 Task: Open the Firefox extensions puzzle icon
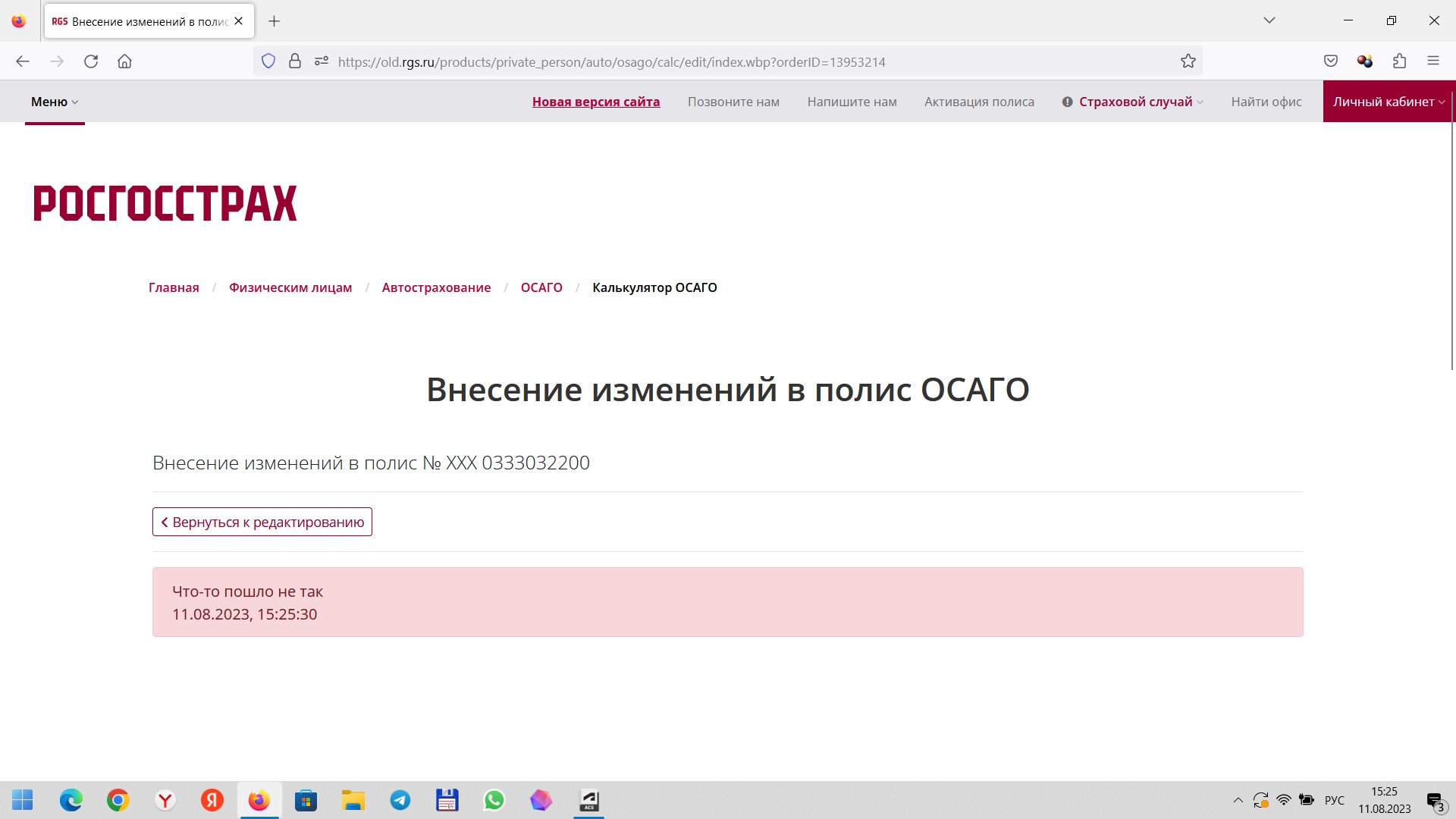1399,61
